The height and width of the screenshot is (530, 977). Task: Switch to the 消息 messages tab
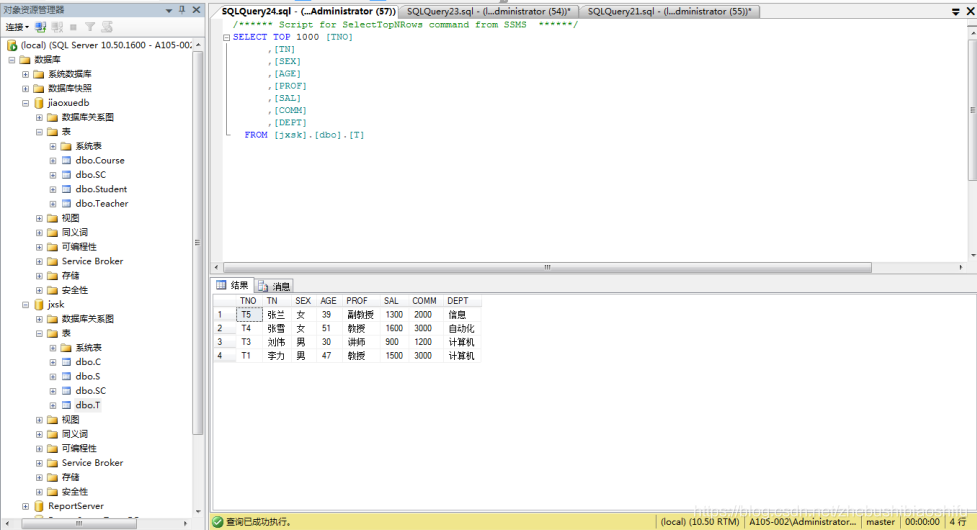(275, 286)
